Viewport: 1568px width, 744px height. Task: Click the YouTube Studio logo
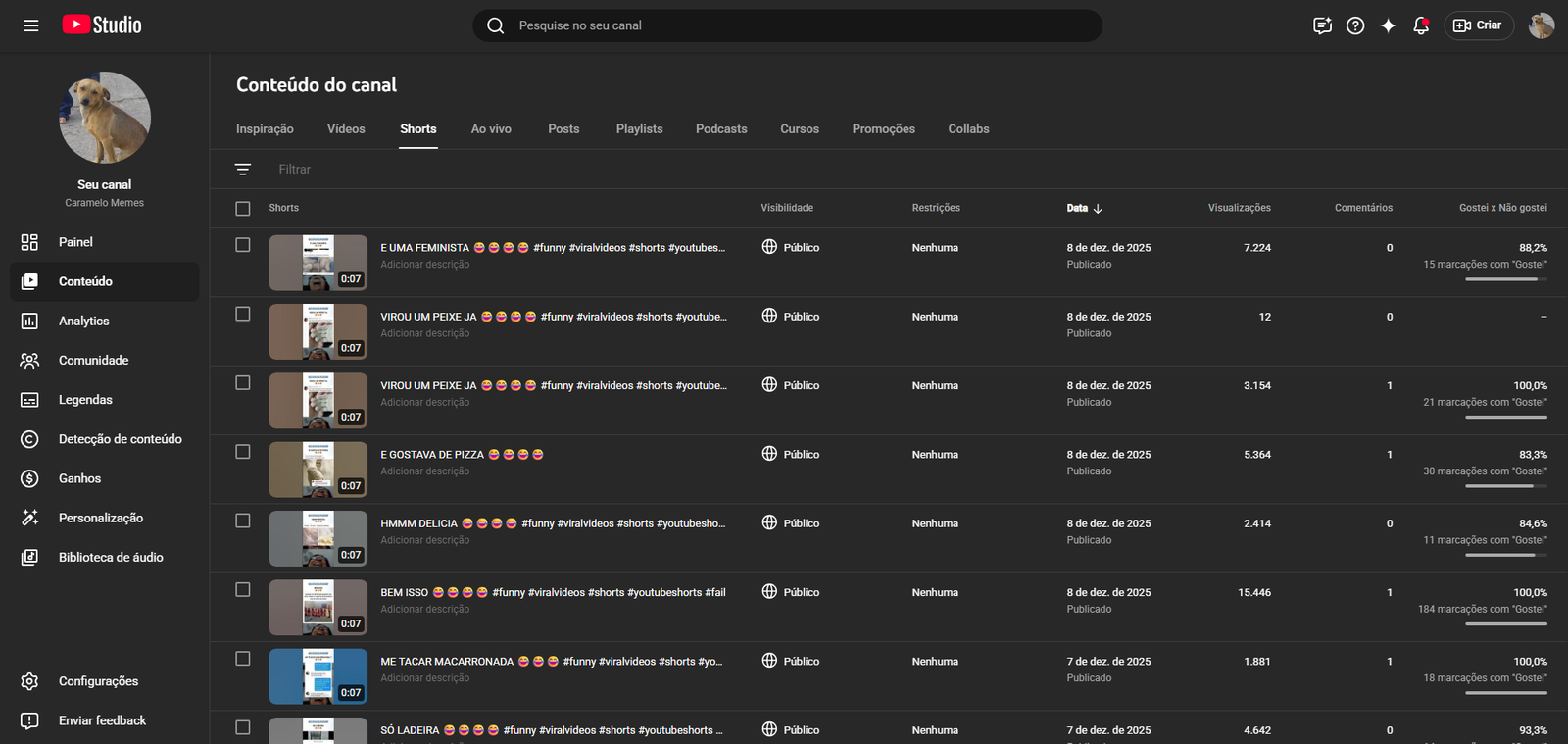[102, 25]
